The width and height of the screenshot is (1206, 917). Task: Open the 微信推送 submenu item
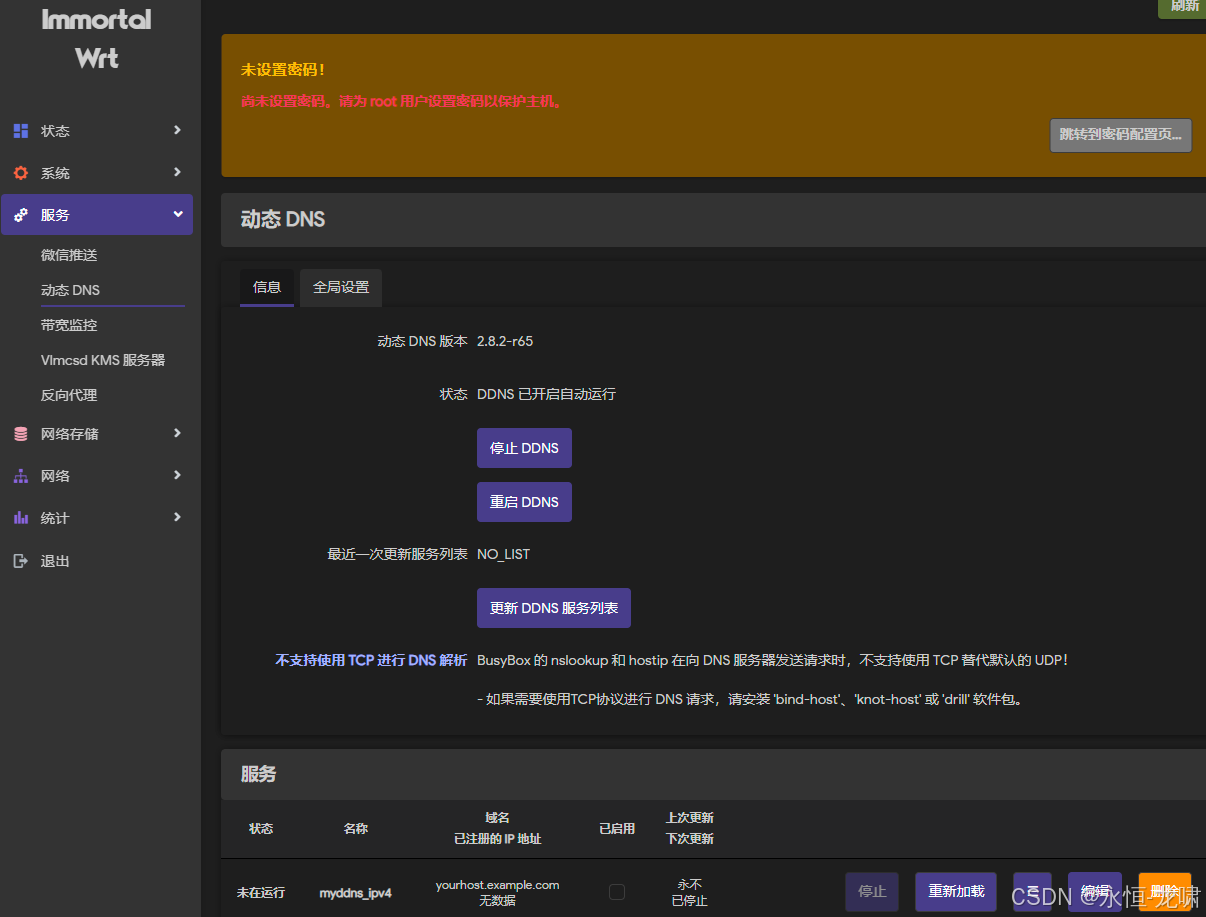(x=69, y=255)
